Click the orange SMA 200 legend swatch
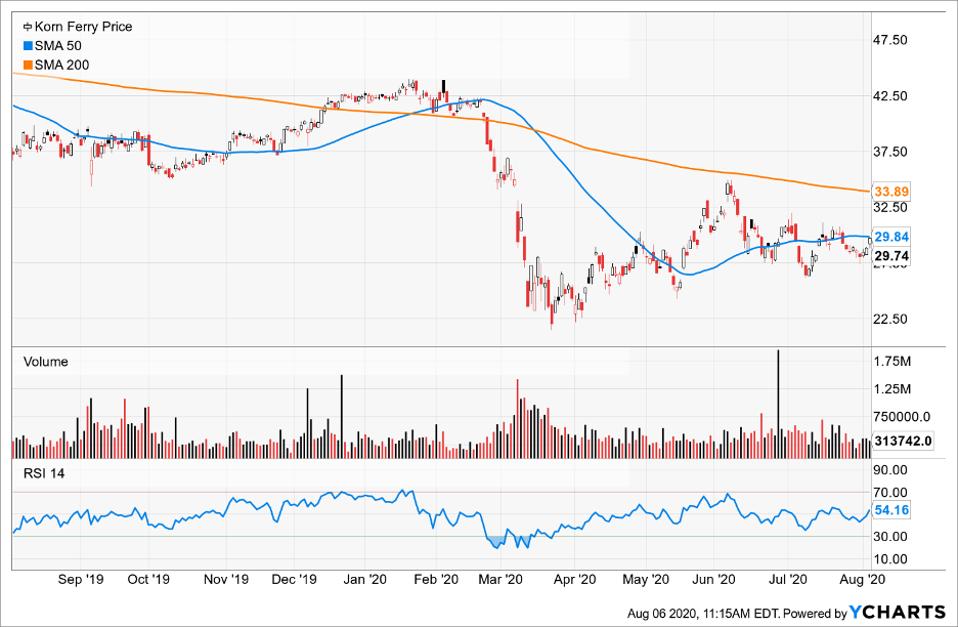 click(27, 65)
